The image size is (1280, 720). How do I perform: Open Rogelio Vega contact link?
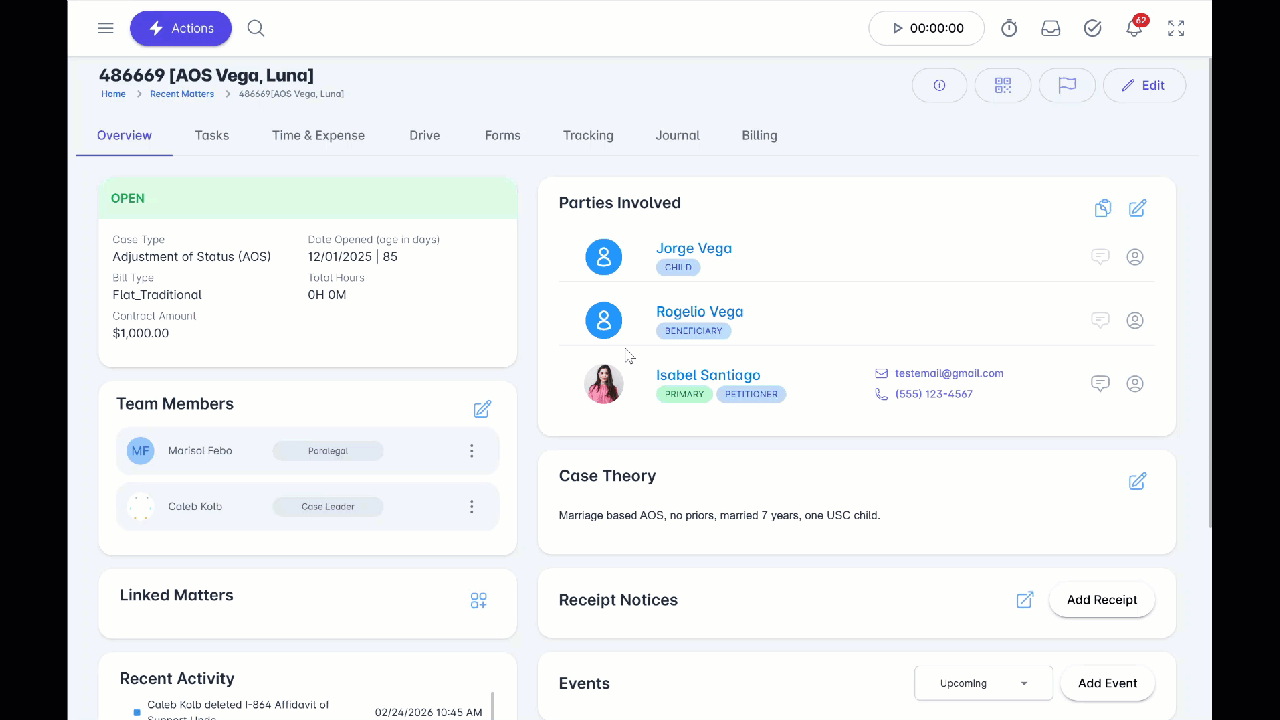(x=699, y=312)
